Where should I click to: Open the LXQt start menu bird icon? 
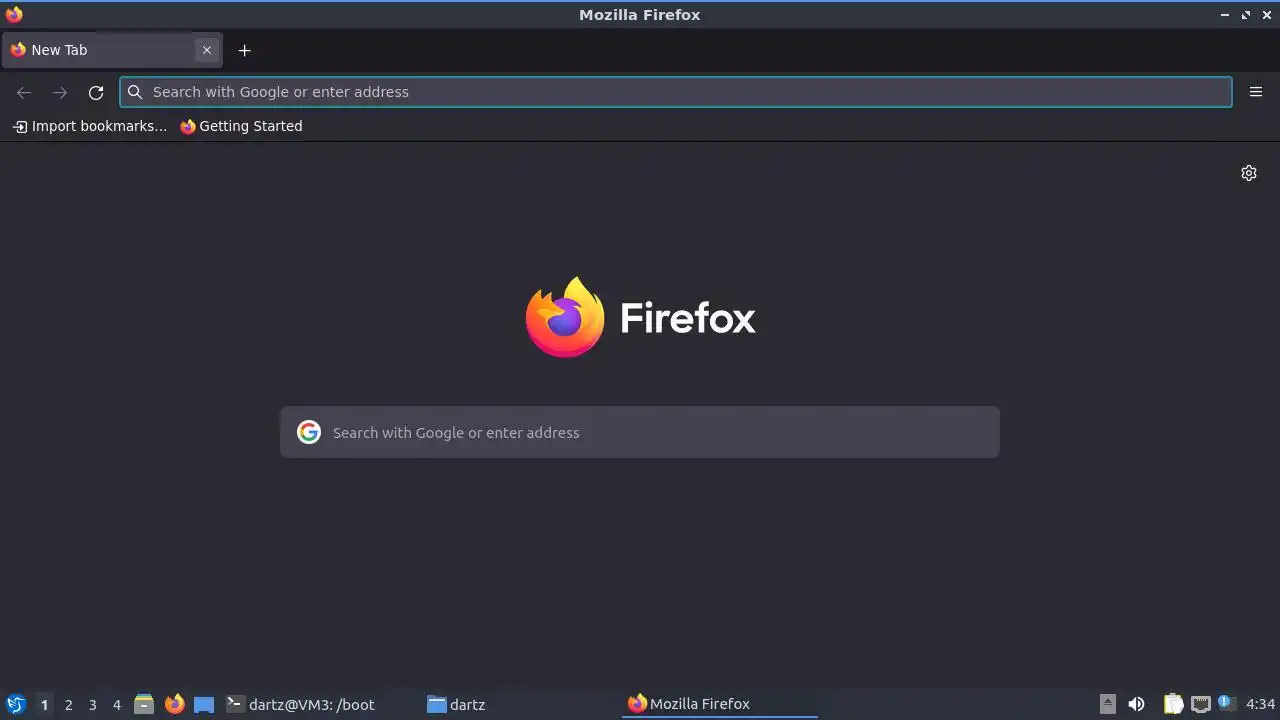coord(15,704)
